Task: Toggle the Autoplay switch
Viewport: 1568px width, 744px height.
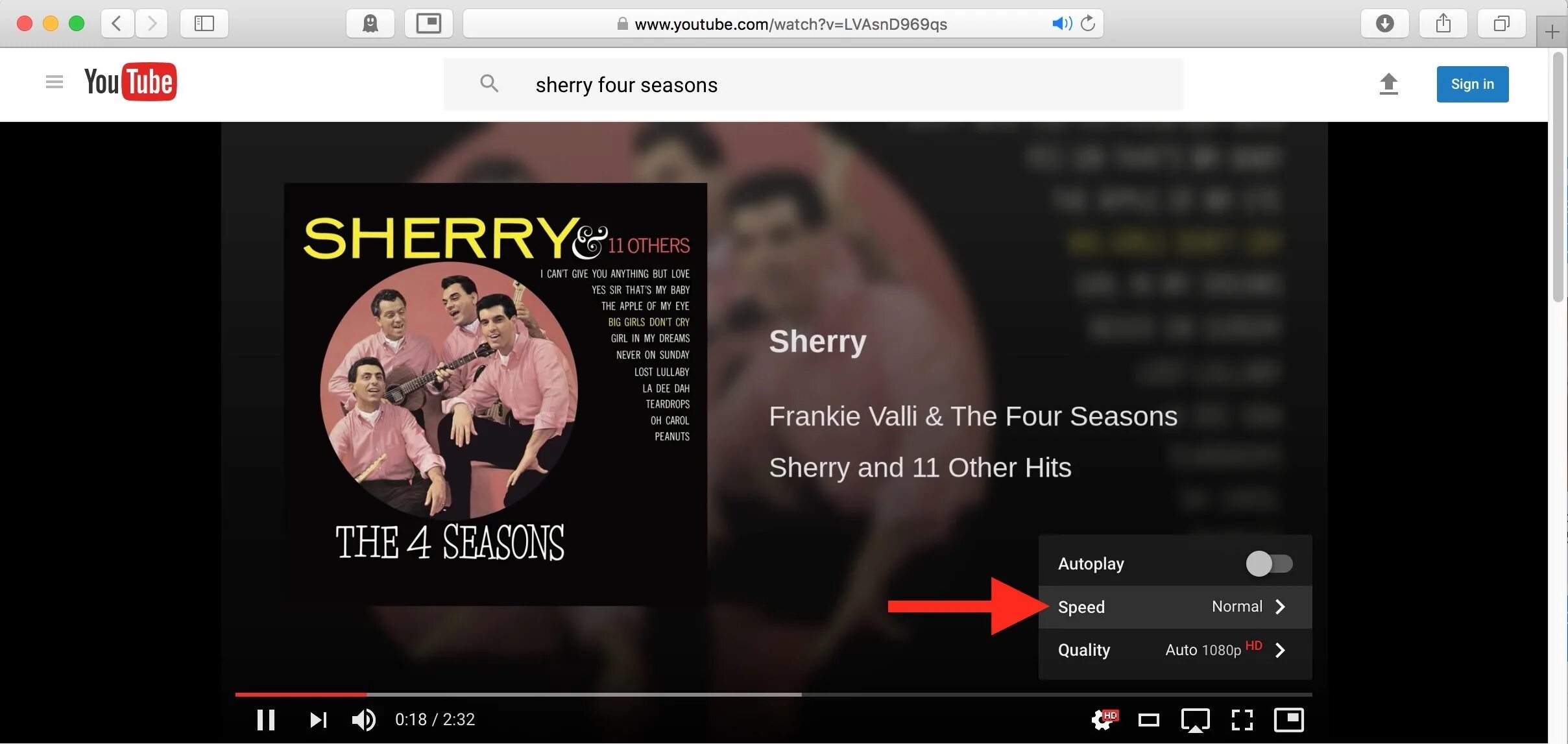Action: (1269, 563)
